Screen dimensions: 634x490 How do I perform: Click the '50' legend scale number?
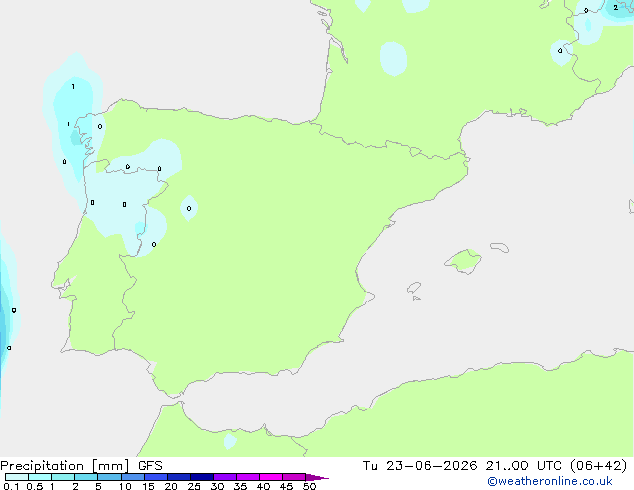[309, 486]
